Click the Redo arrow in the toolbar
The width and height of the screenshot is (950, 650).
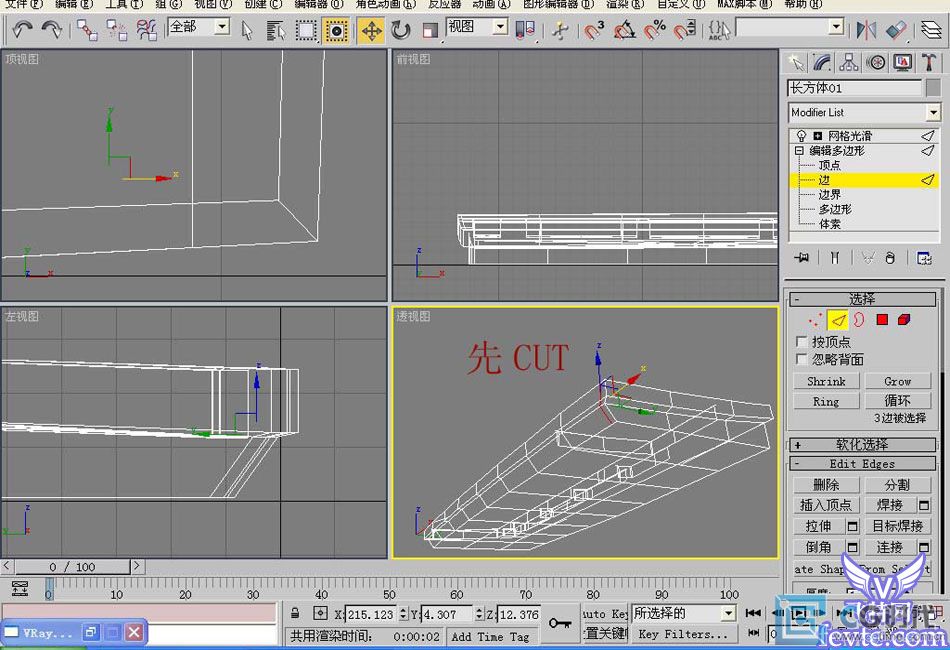tap(52, 29)
